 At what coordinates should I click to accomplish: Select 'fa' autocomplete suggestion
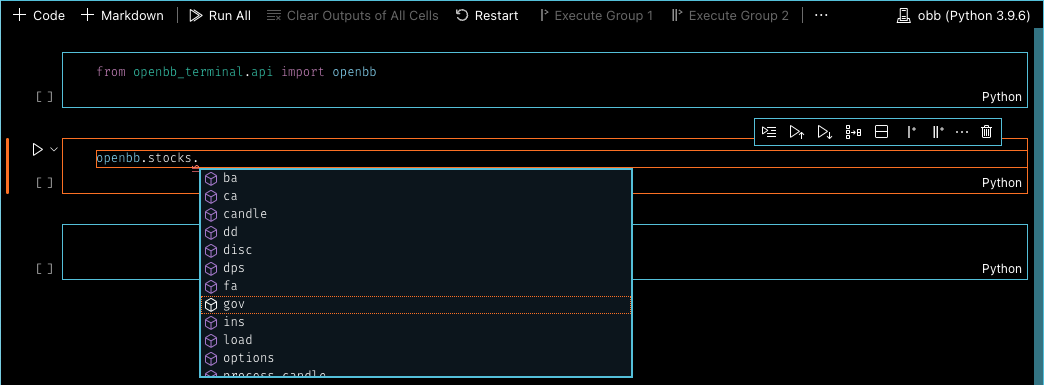tap(416, 286)
